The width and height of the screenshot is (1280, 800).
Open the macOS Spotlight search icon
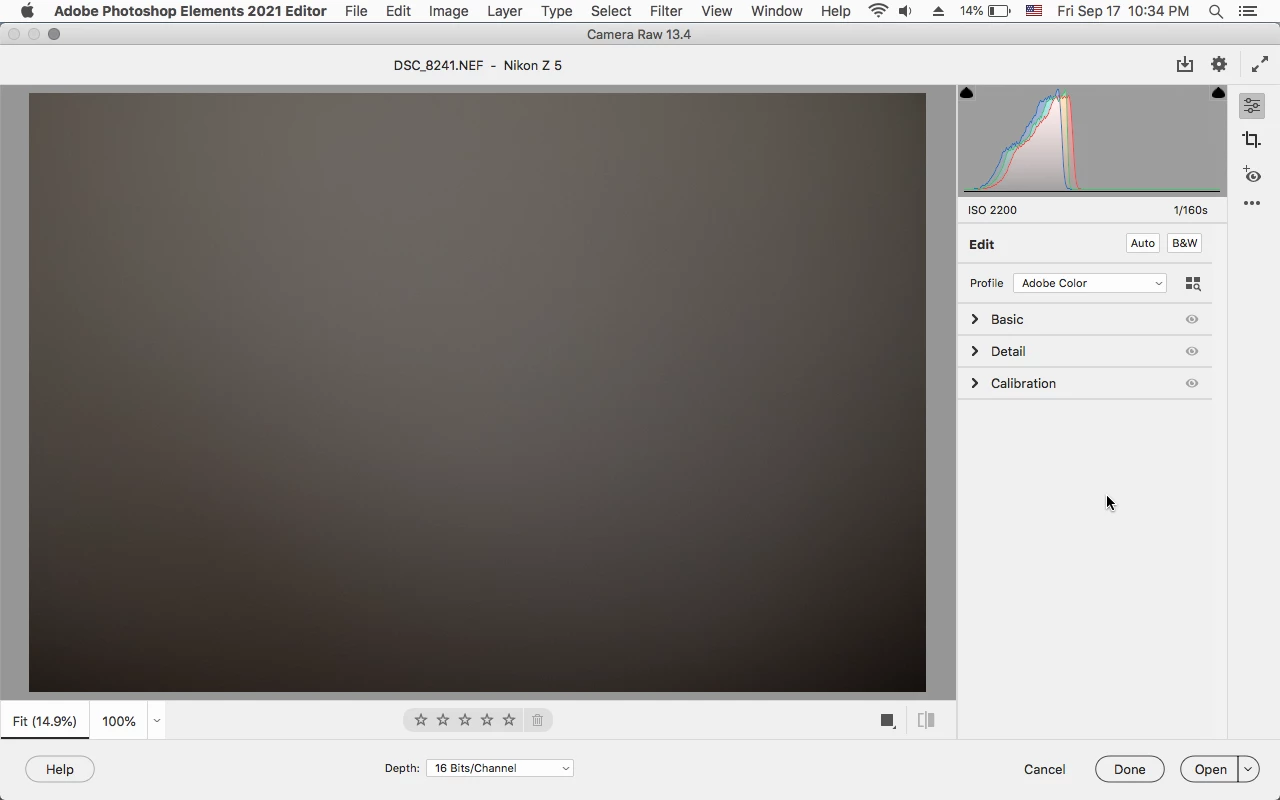1216,11
